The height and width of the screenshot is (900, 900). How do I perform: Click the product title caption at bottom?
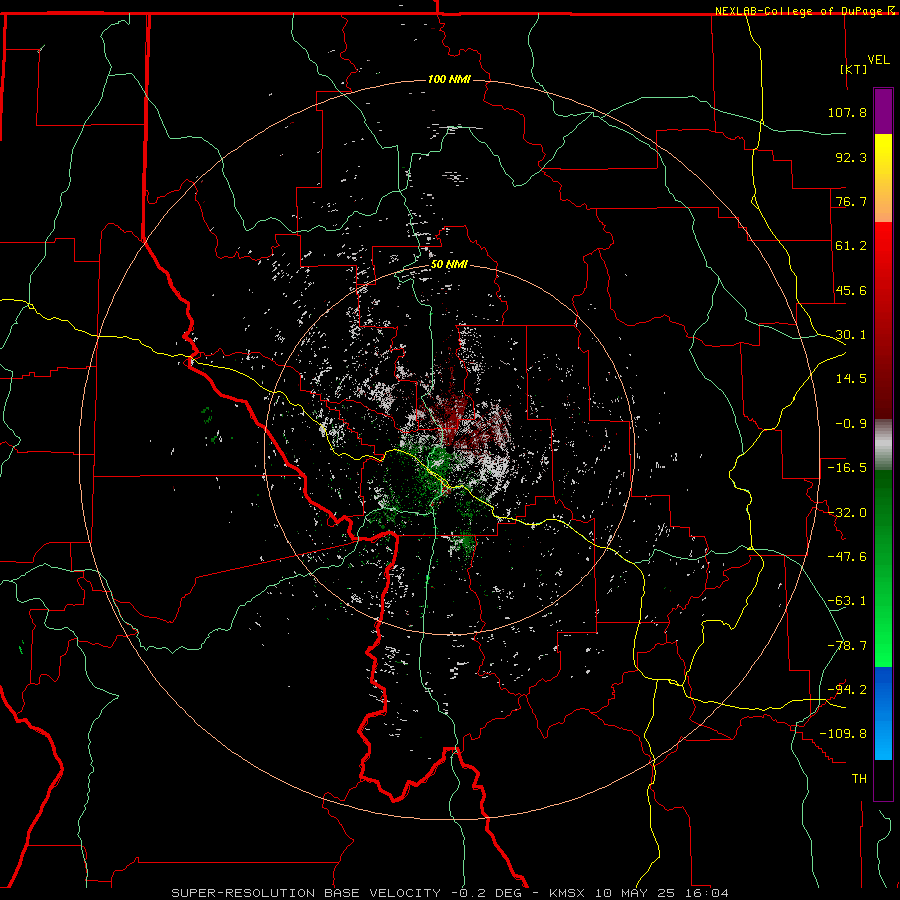coord(450,893)
